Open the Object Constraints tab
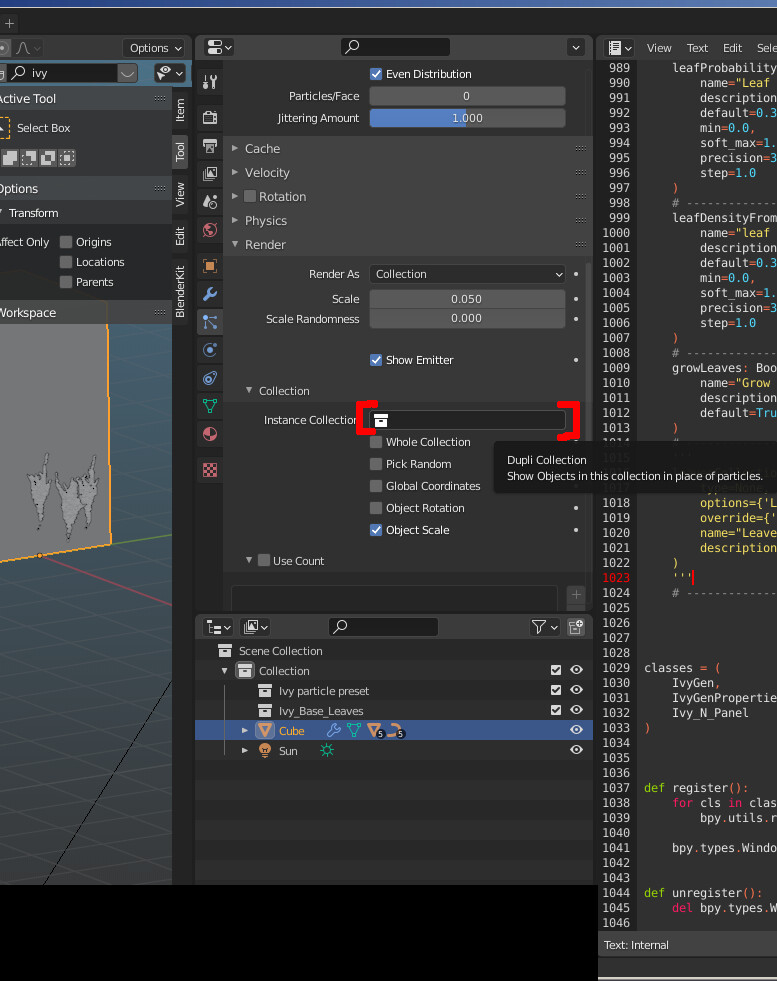 [210, 378]
